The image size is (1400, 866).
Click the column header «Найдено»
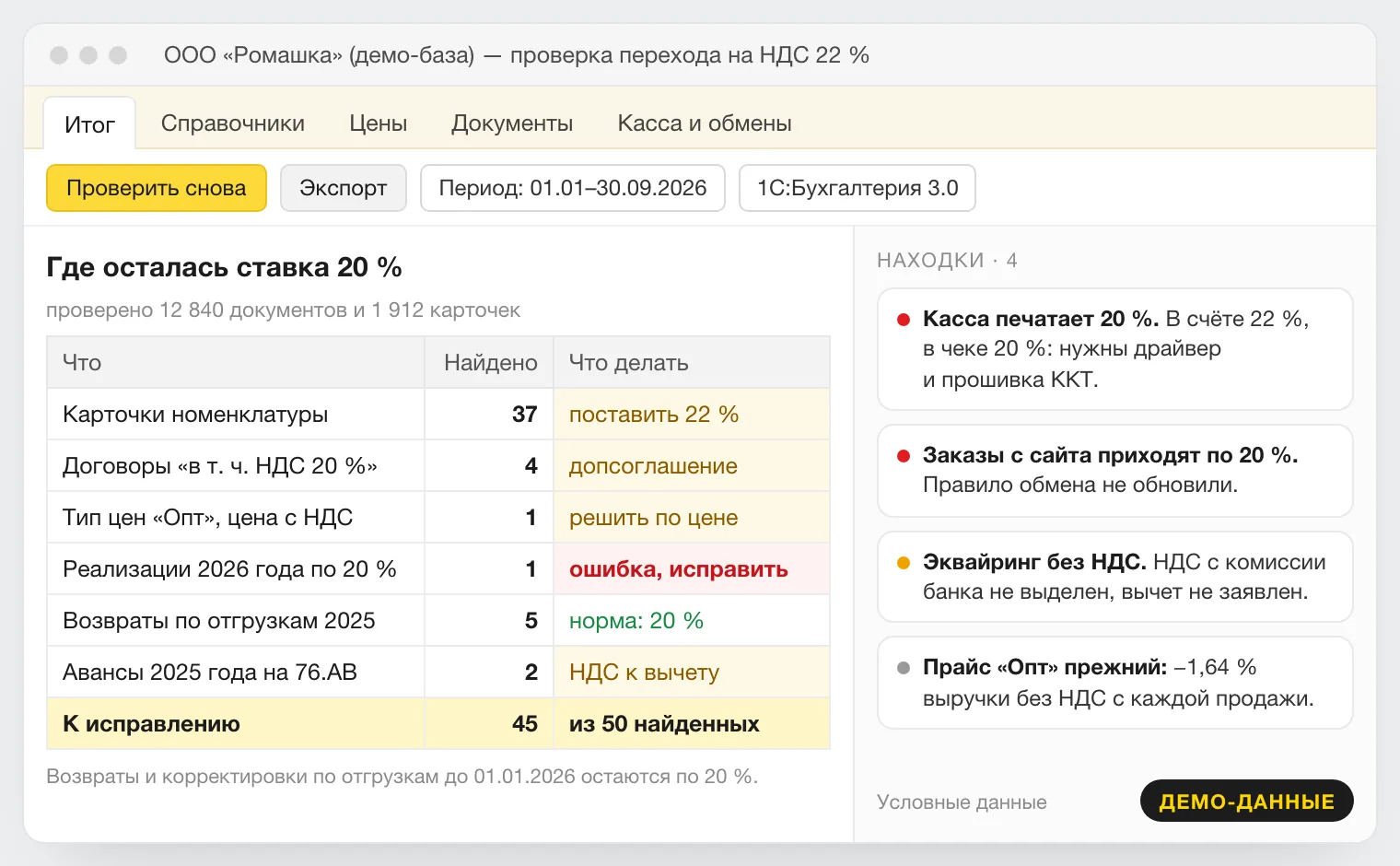point(490,363)
